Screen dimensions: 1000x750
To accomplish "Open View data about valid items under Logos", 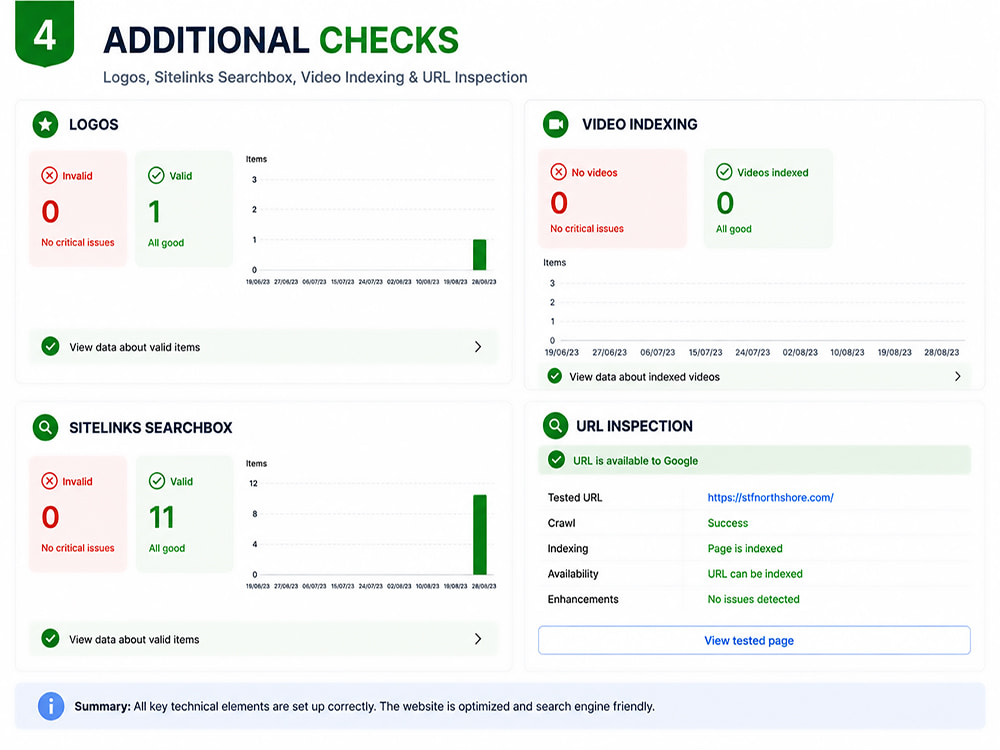I will (x=263, y=346).
